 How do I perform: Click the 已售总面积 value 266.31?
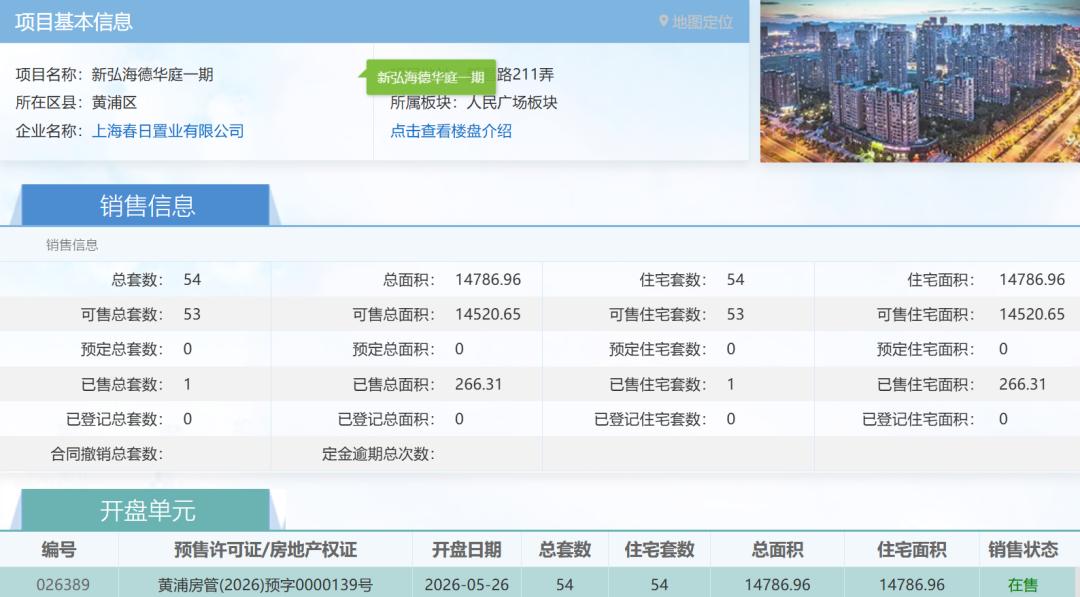(479, 384)
